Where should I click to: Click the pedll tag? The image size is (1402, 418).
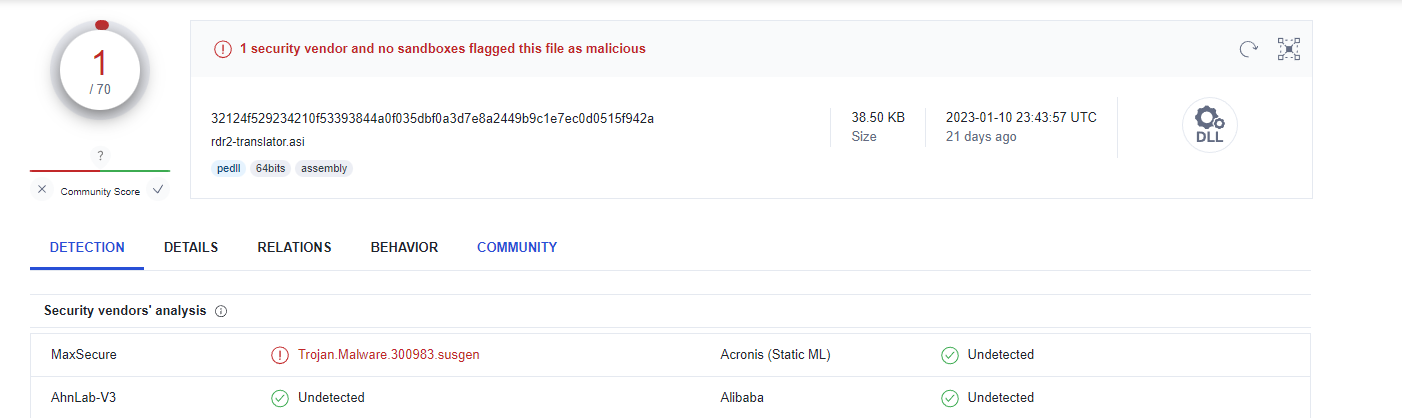point(229,168)
